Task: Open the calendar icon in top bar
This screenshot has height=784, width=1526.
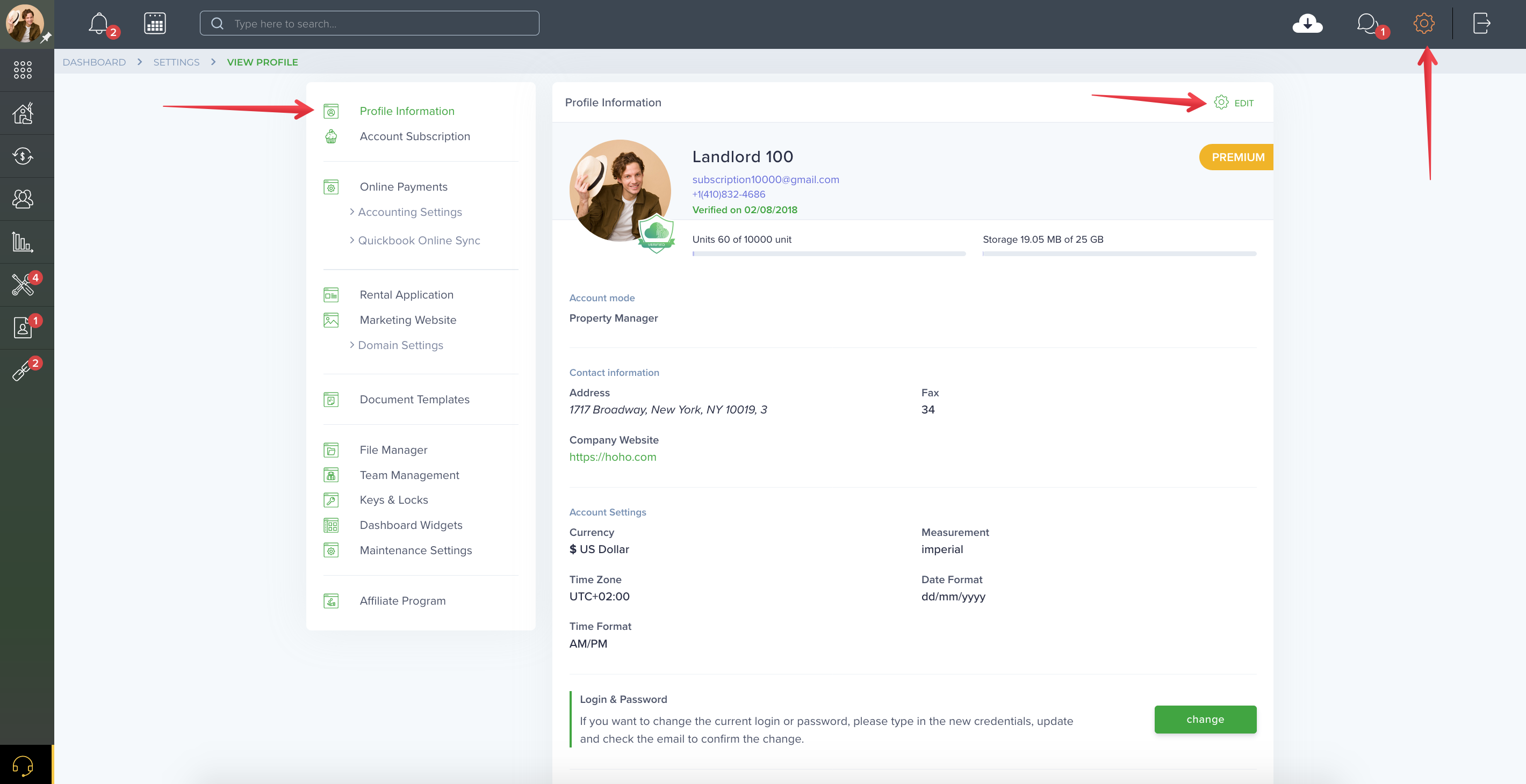Action: [155, 24]
